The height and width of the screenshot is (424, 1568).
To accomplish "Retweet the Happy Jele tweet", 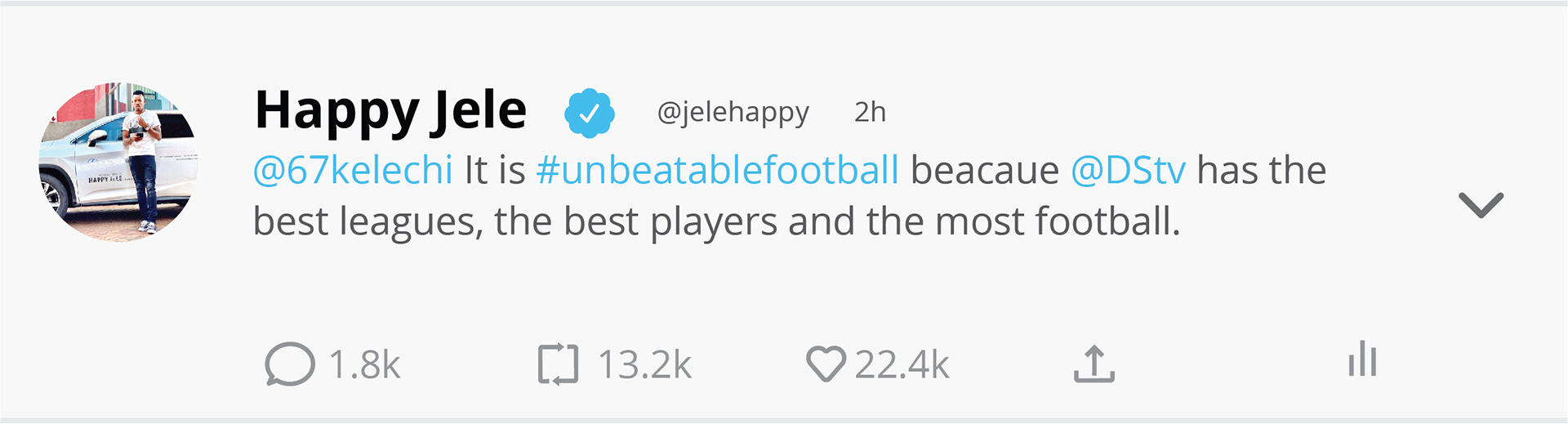I will [x=558, y=364].
